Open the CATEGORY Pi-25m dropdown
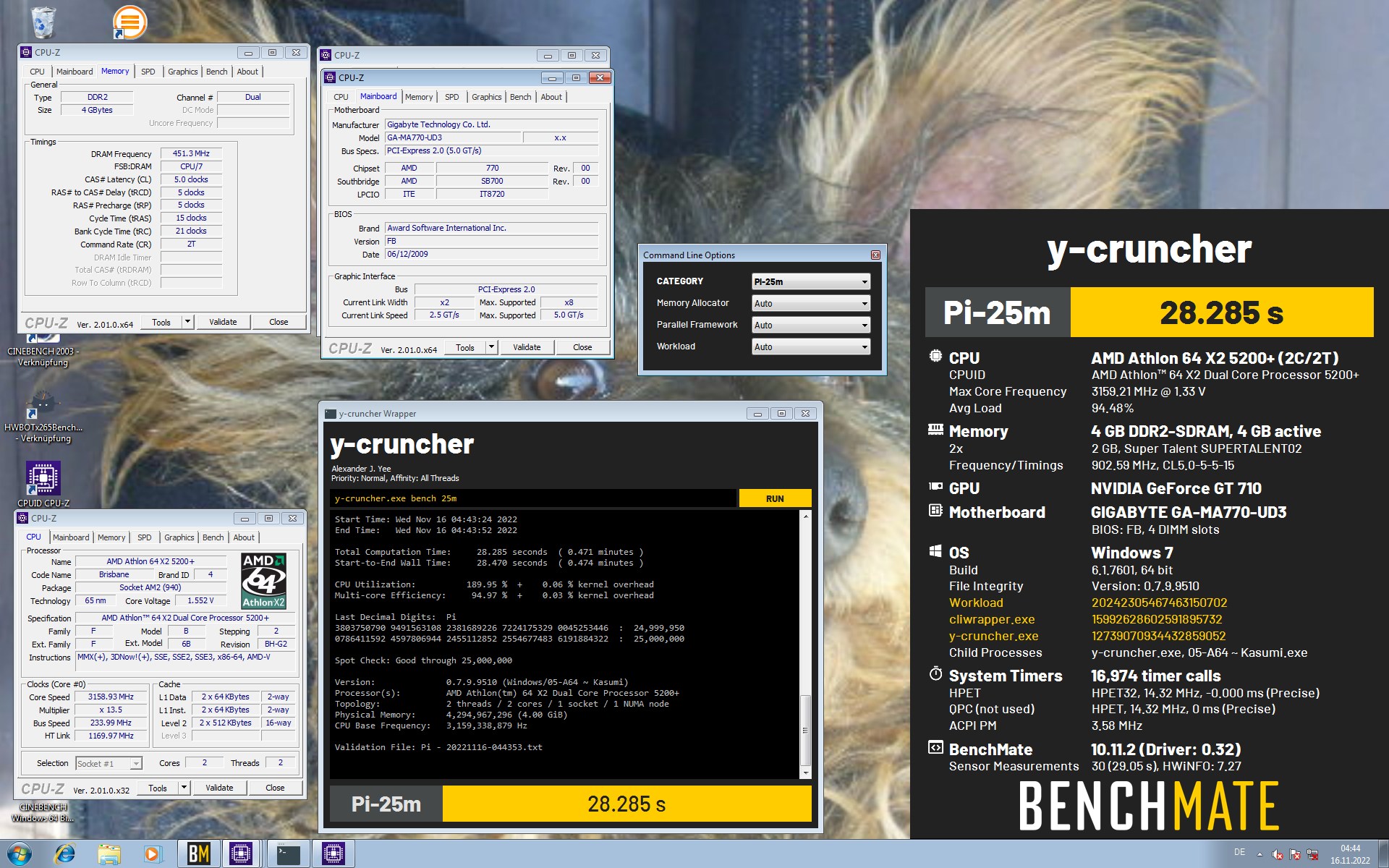Viewport: 1389px width, 868px height. [x=810, y=281]
